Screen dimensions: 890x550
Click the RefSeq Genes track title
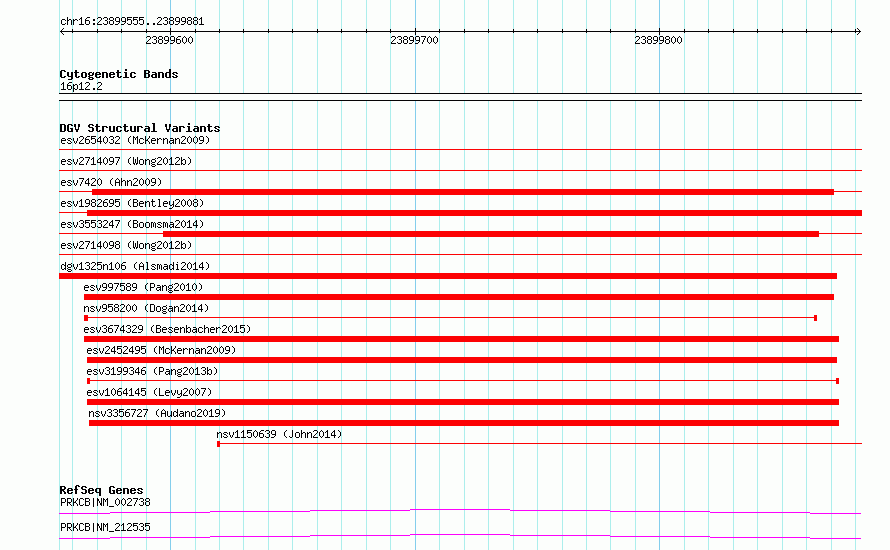(101, 490)
